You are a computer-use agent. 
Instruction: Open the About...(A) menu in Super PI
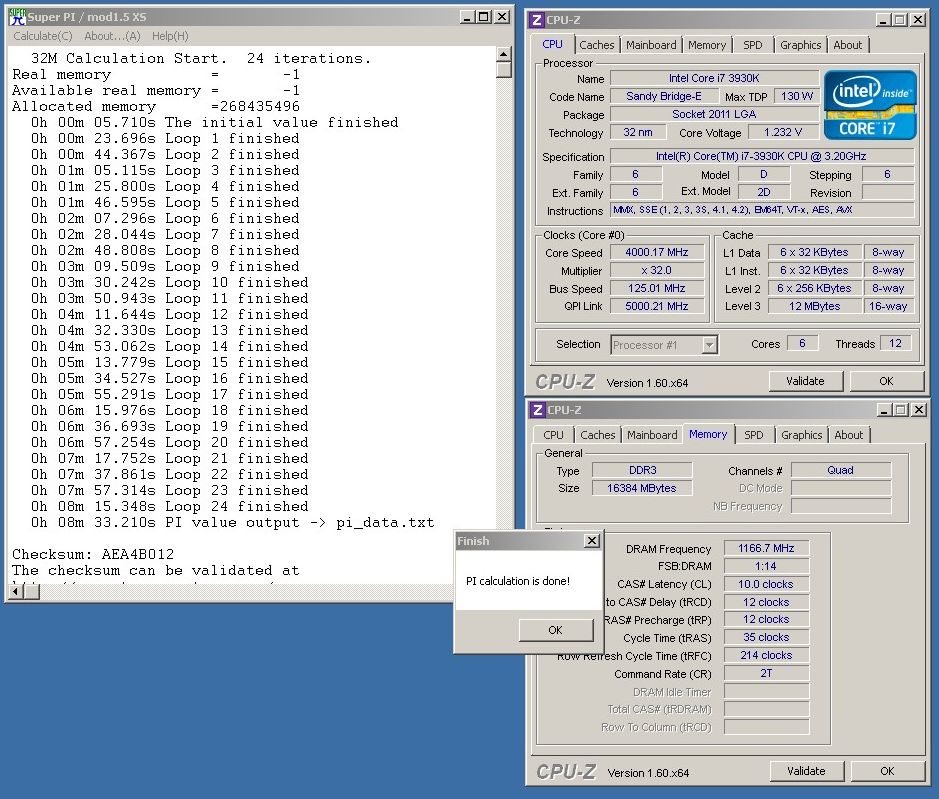tap(112, 36)
